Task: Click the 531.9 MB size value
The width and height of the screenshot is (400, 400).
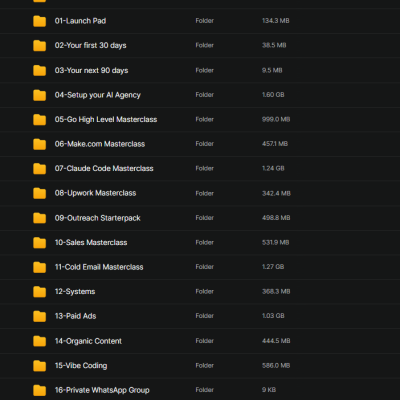Action: tap(276, 242)
